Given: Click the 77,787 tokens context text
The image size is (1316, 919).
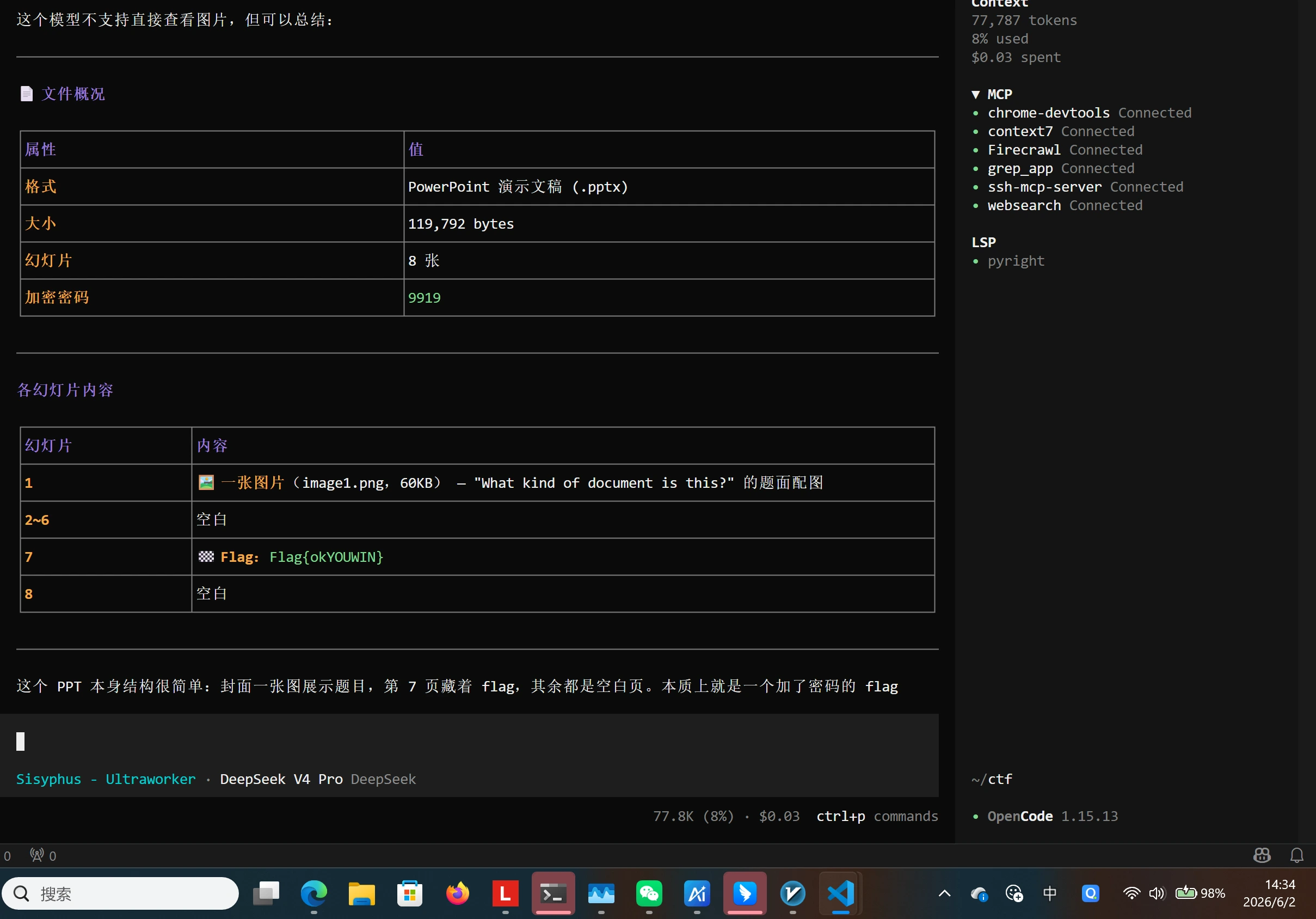Looking at the screenshot, I should pyautogui.click(x=1024, y=20).
